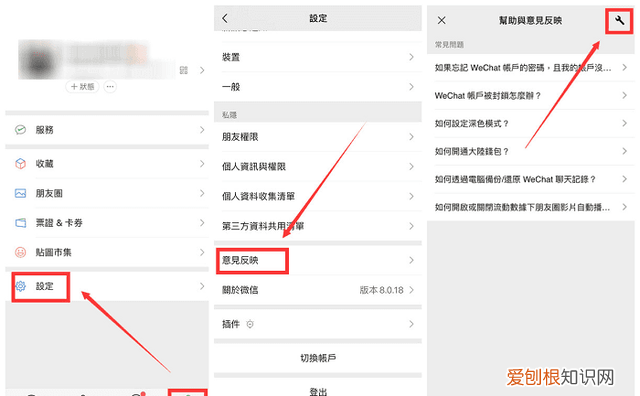The height and width of the screenshot is (396, 640).
Task: Click the 版本 8.0.18 version text
Action: [x=381, y=290]
